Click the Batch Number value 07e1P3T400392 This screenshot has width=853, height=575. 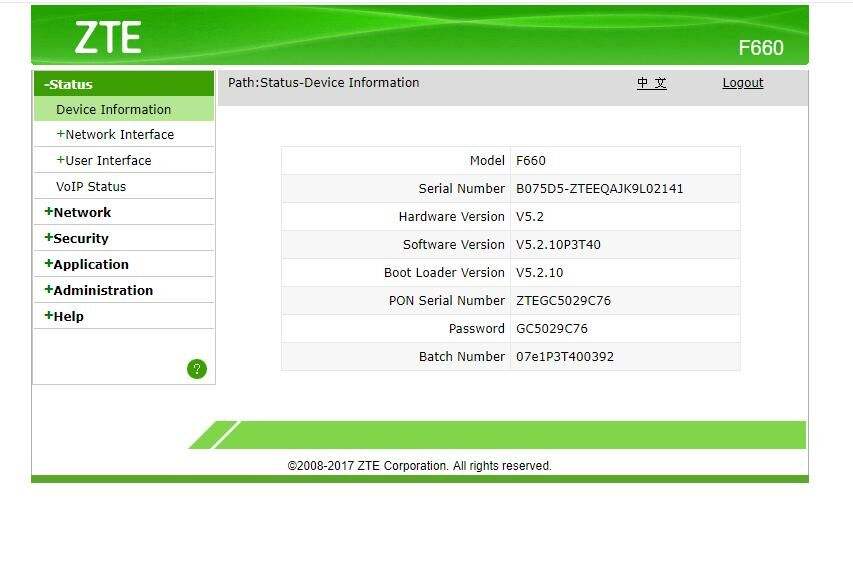coord(565,357)
